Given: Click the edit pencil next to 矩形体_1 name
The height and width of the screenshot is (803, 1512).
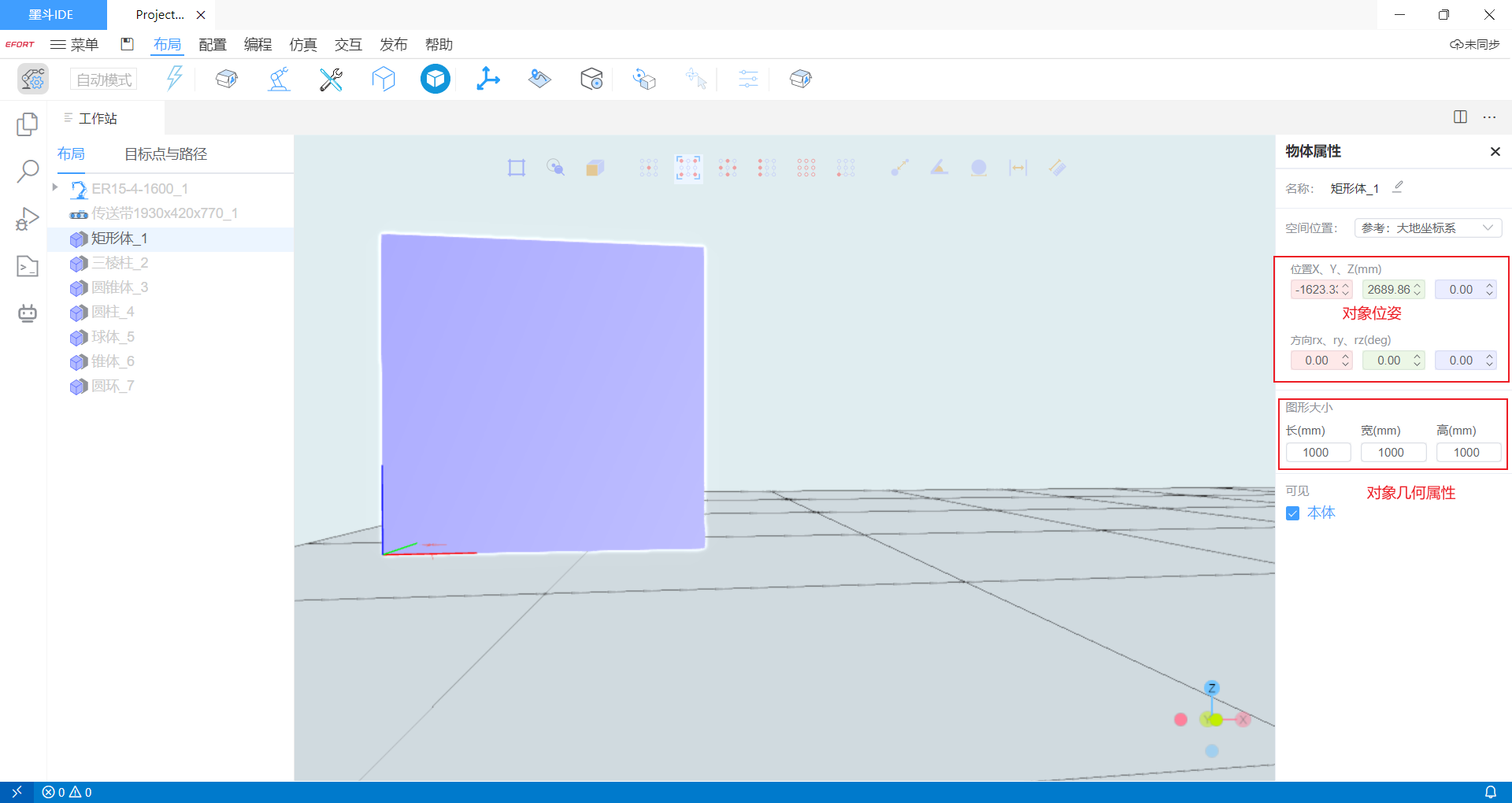Looking at the screenshot, I should [1398, 187].
